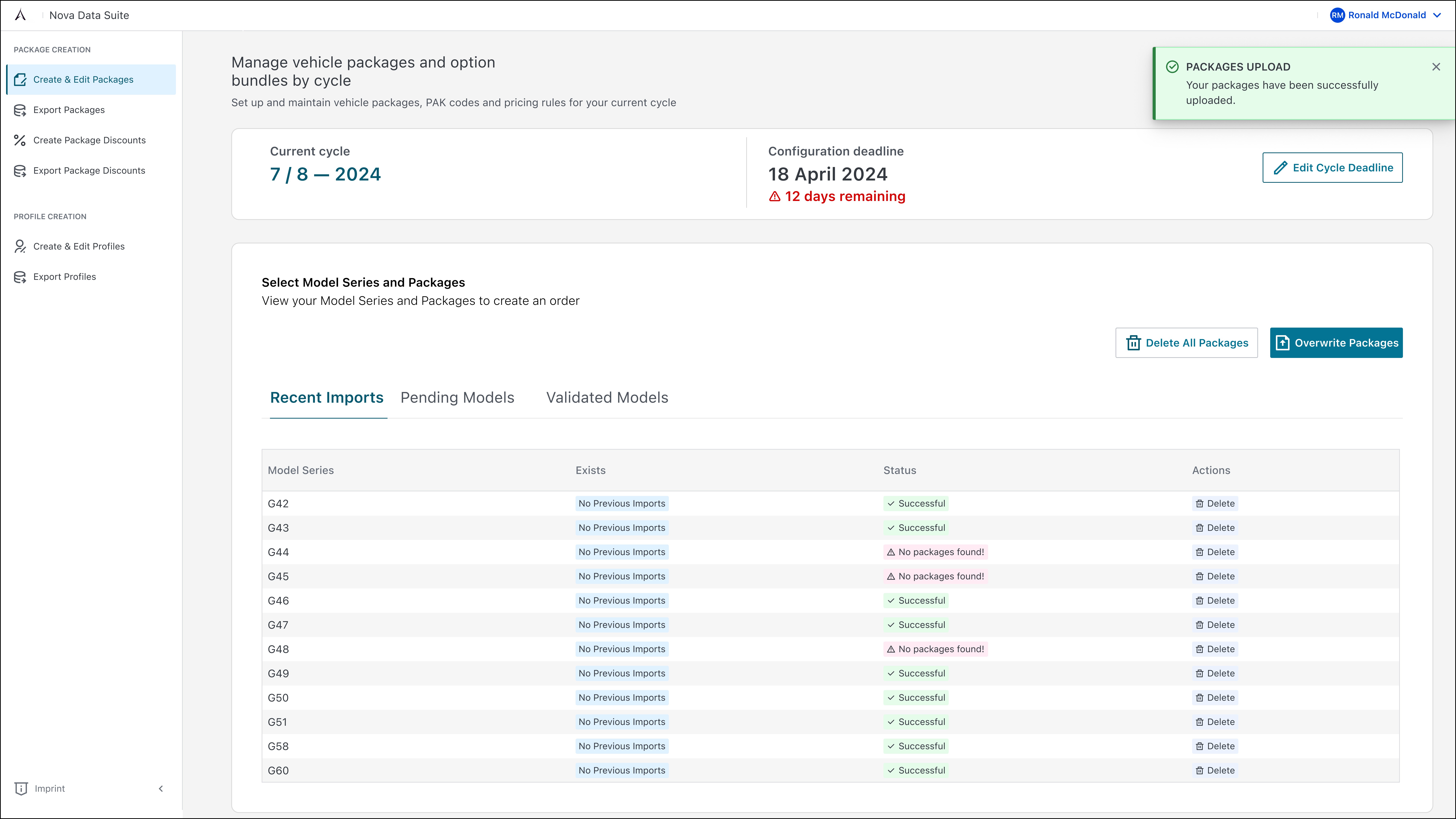Viewport: 1456px width, 819px height.
Task: Open Export Packages from sidebar
Action: tap(69, 110)
